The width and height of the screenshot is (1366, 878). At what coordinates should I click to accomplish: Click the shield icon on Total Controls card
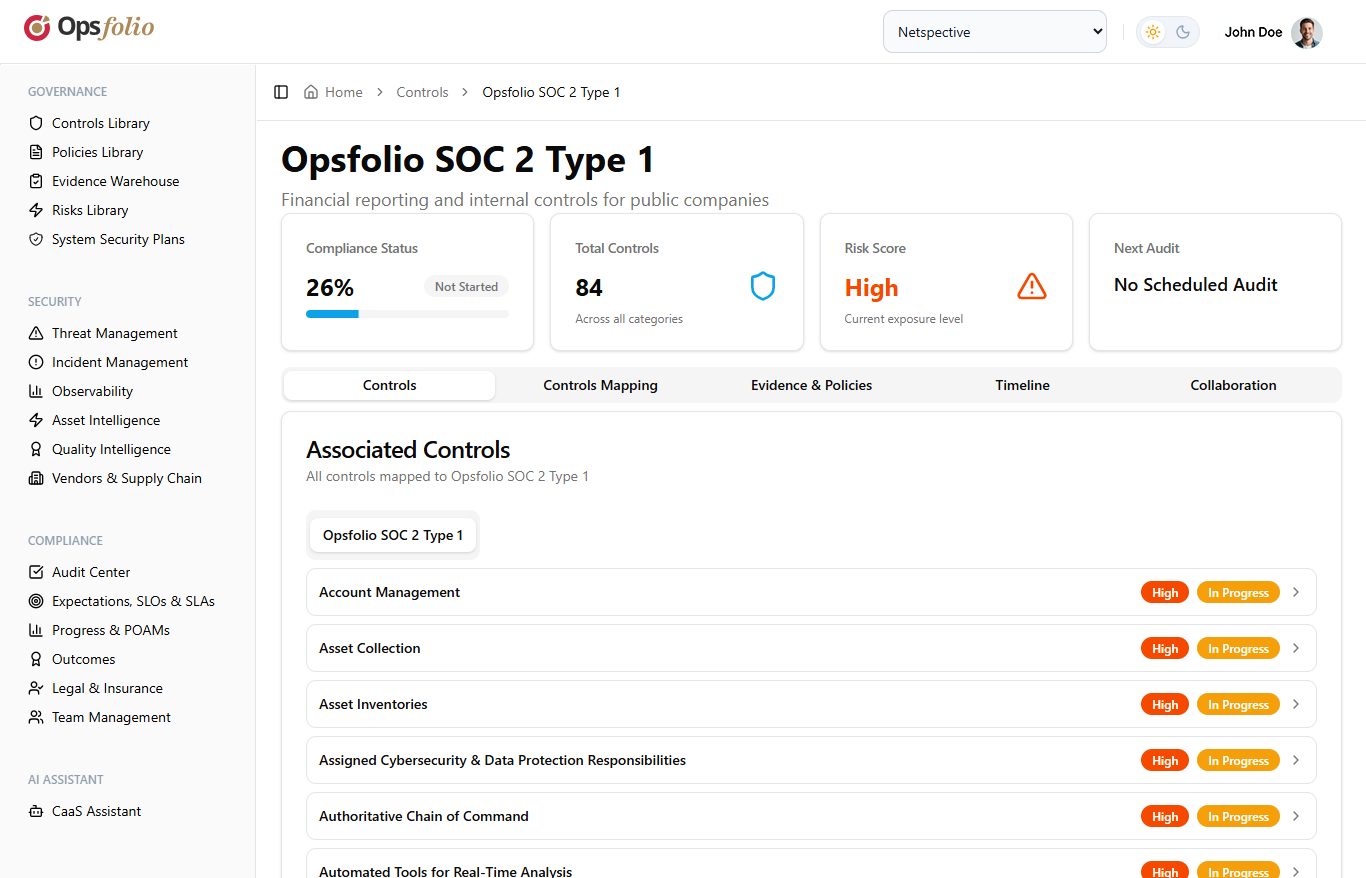point(763,286)
